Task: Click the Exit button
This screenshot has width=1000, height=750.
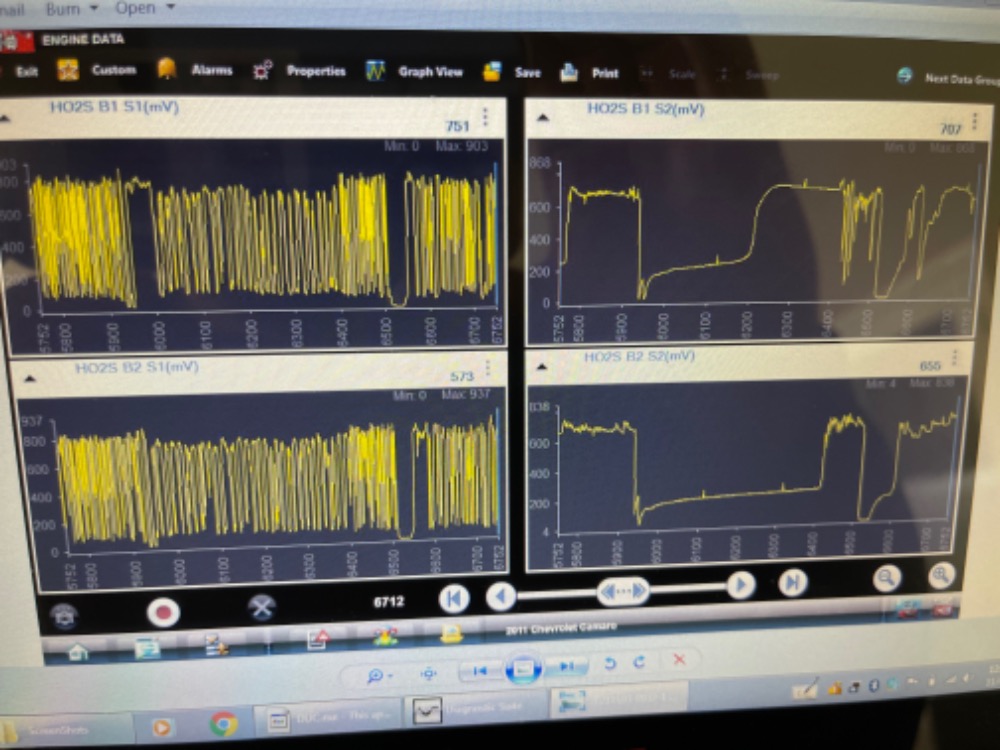Action: (x=18, y=71)
